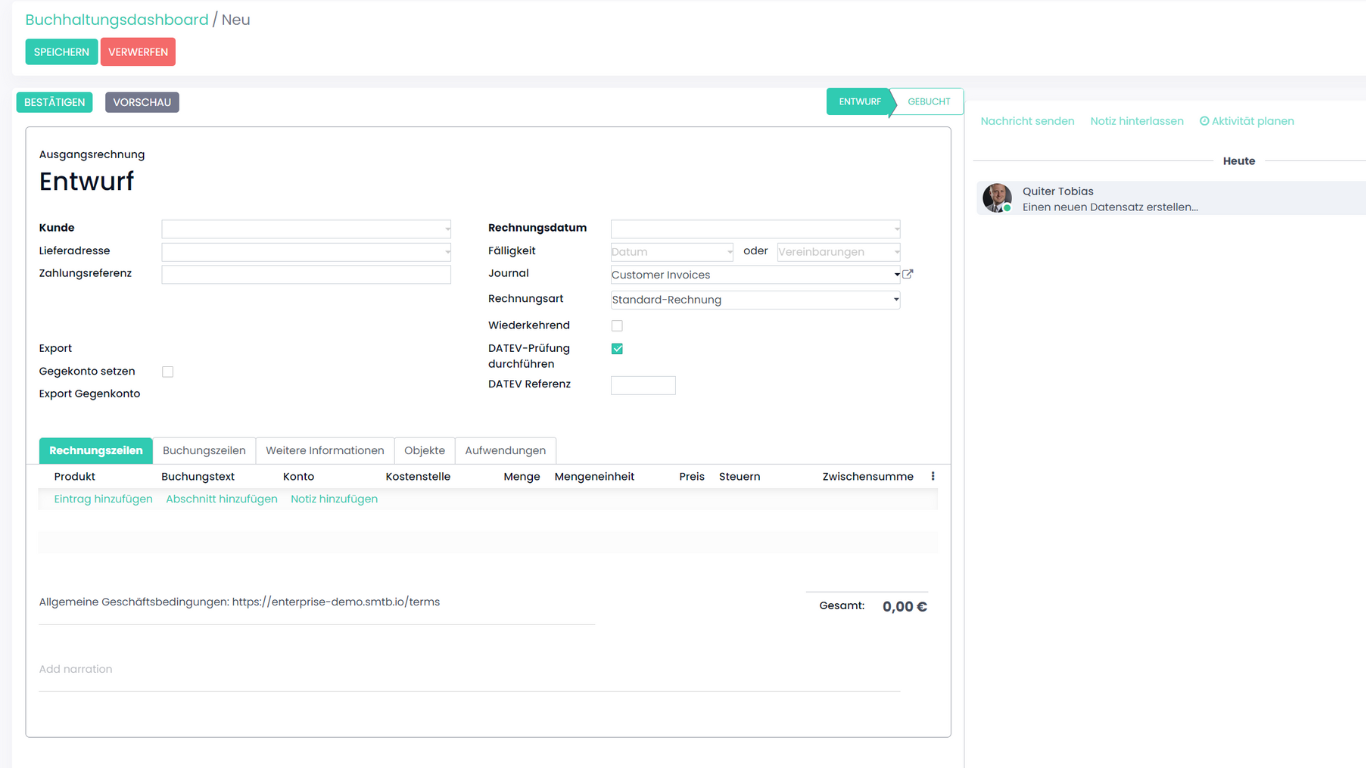
Task: Select the Aufwendungen tab
Action: coord(505,451)
